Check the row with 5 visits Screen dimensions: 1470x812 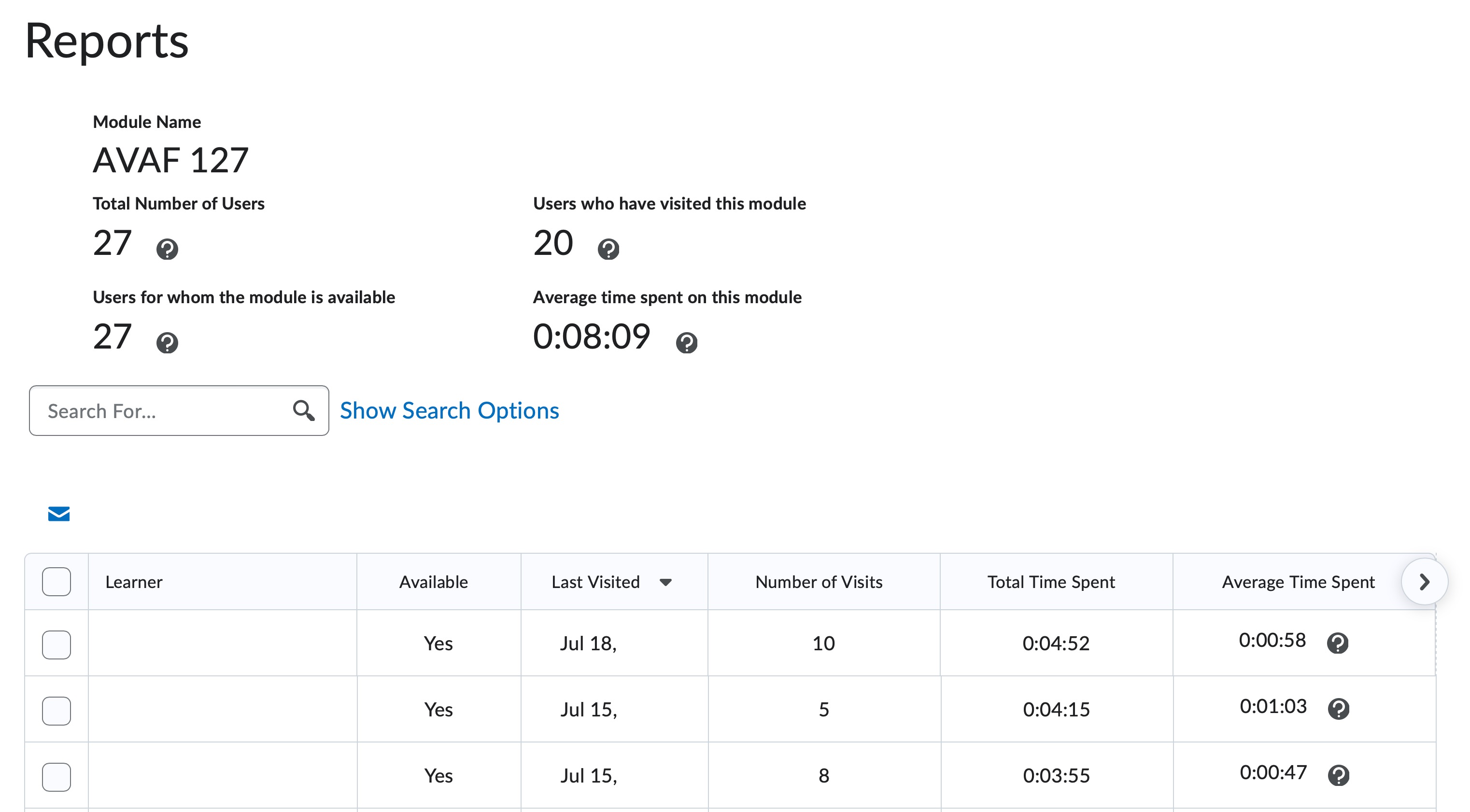point(57,711)
